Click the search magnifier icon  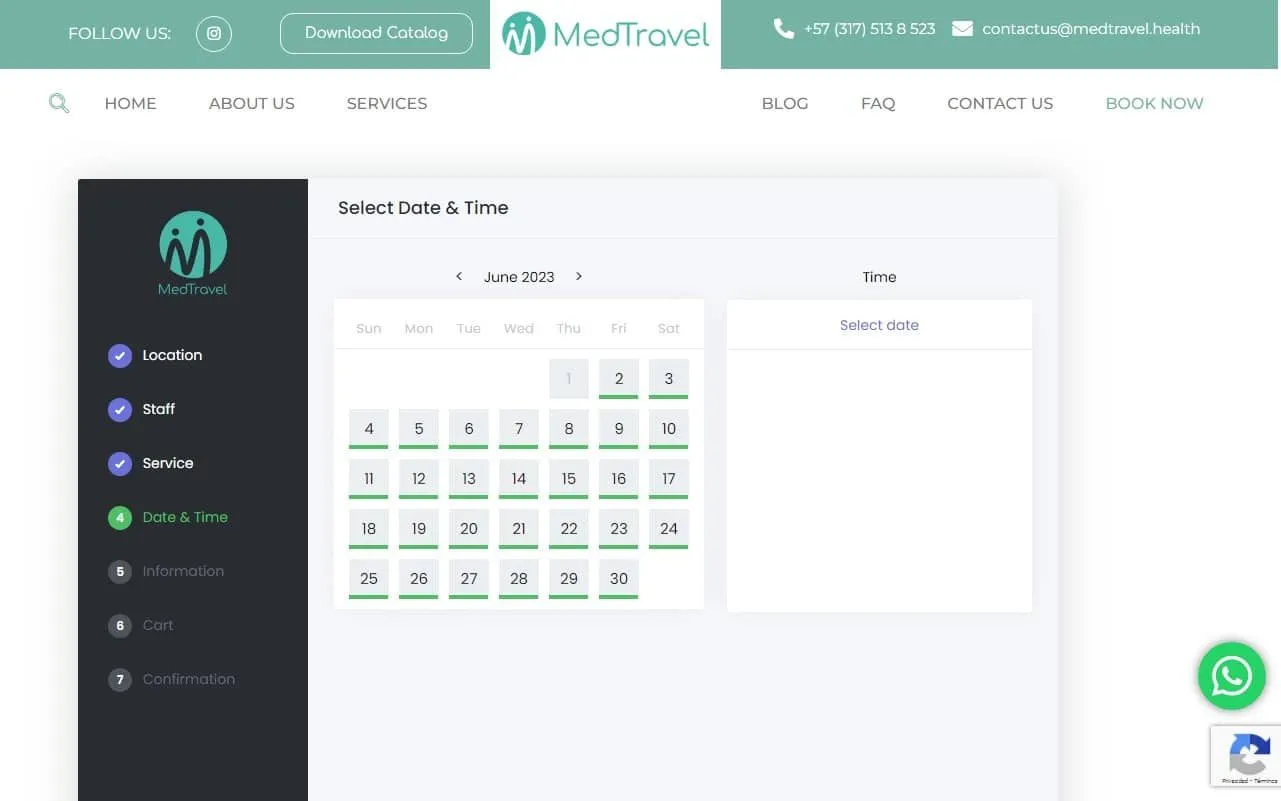(59, 103)
